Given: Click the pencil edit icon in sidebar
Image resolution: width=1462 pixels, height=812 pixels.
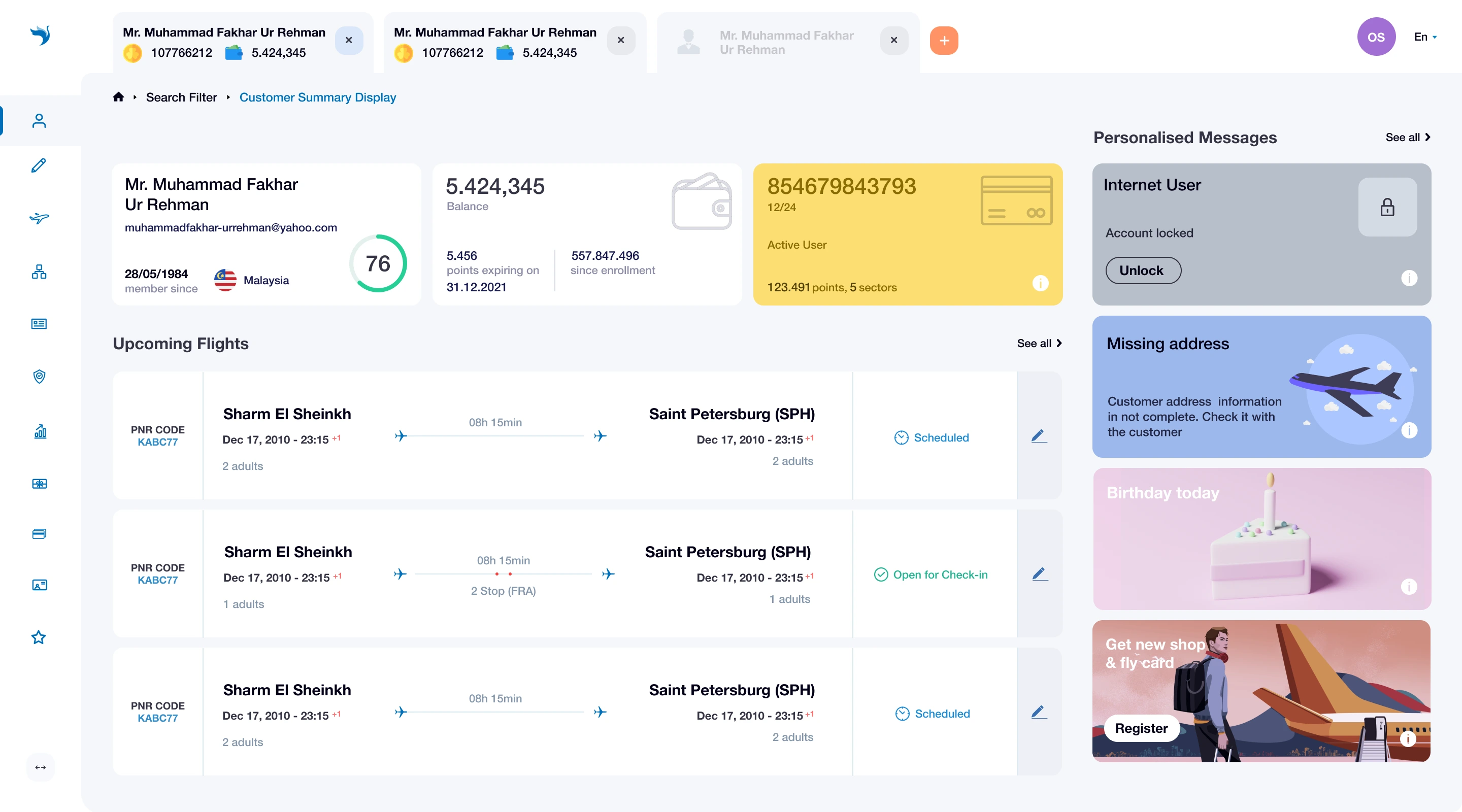Looking at the screenshot, I should [x=39, y=165].
